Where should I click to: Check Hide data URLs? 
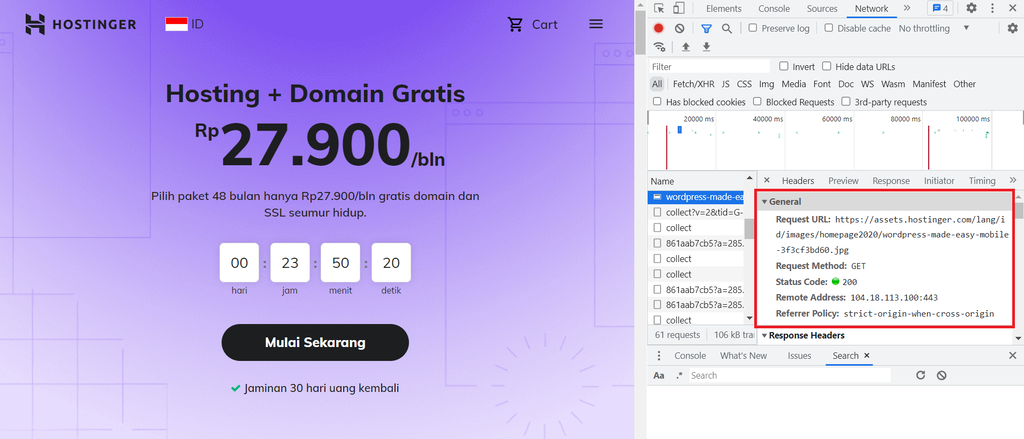click(827, 66)
